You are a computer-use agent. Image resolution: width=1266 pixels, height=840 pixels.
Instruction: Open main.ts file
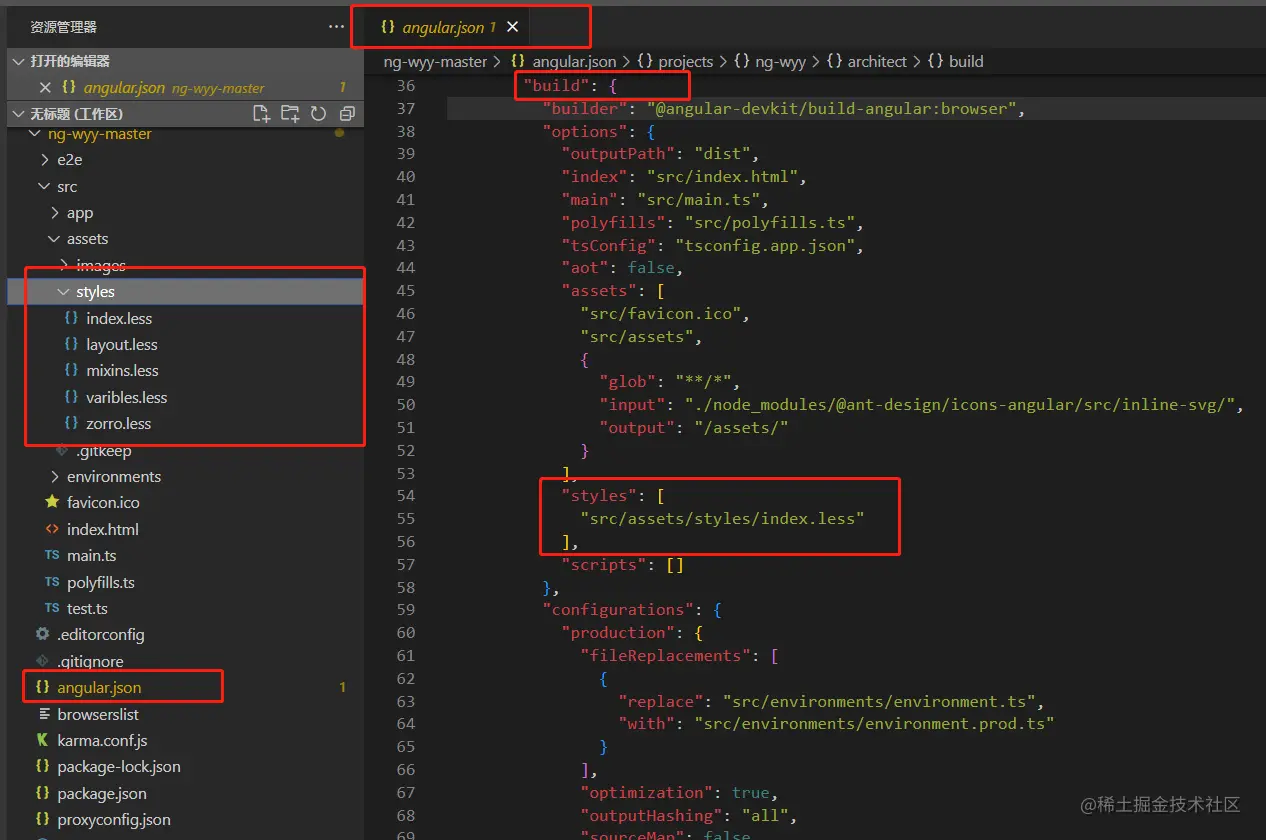click(91, 556)
